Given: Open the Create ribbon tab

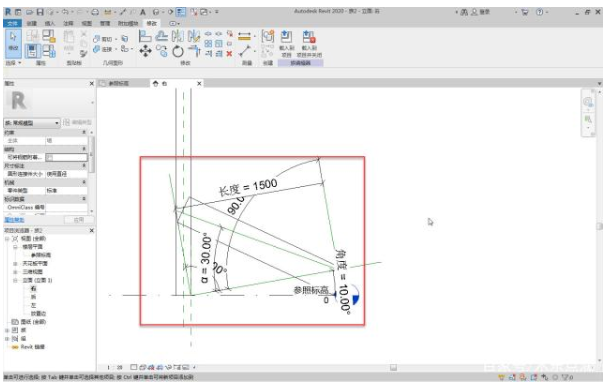Looking at the screenshot, I should pyautogui.click(x=31, y=23).
